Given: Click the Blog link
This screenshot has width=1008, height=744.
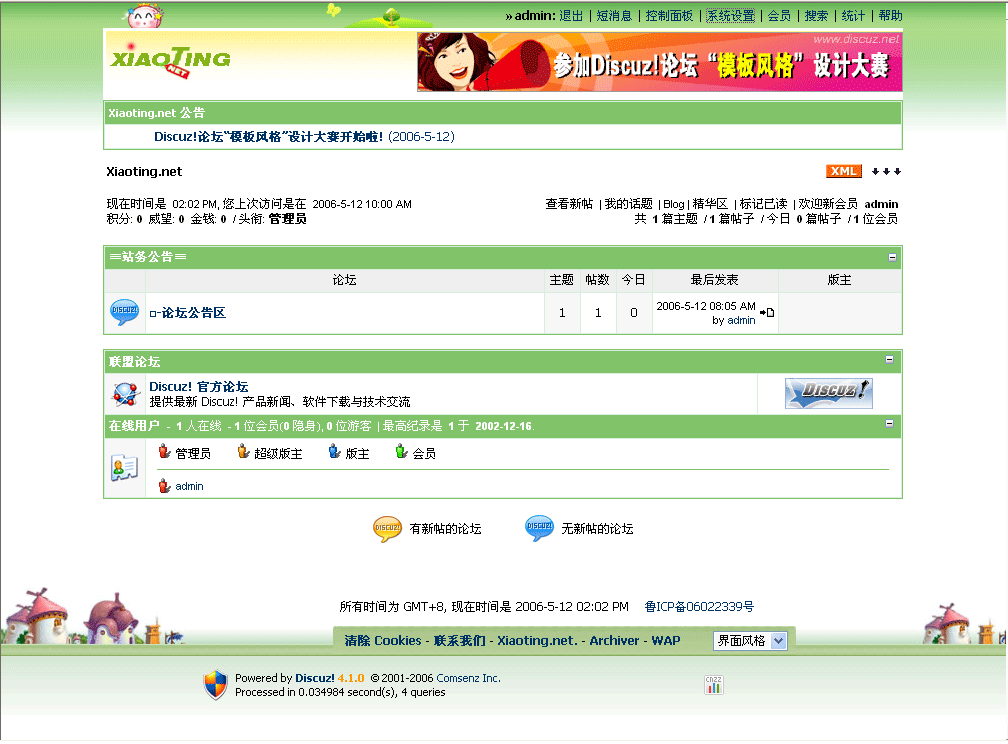Looking at the screenshot, I should coord(674,204).
